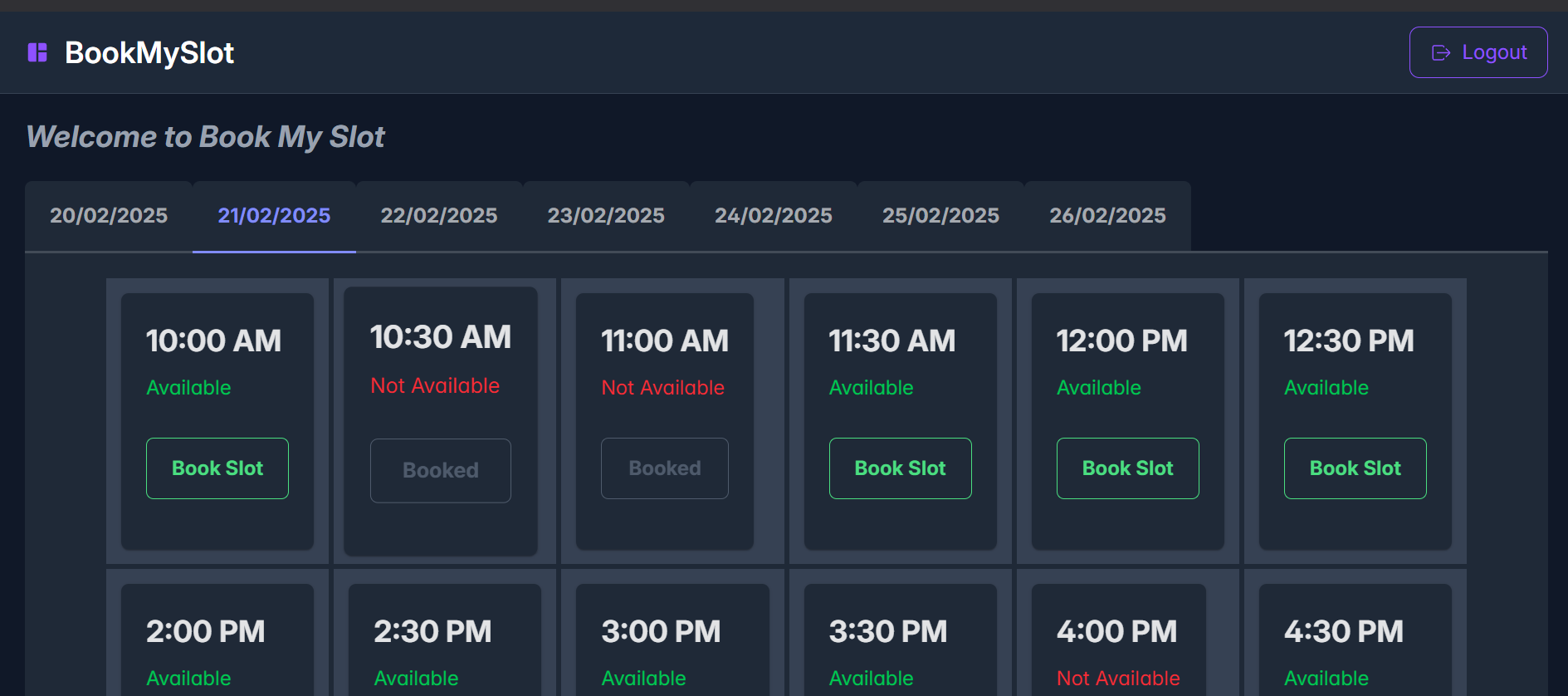Viewport: 1568px width, 696px height.
Task: Open the BookMySlot home title
Action: [149, 52]
